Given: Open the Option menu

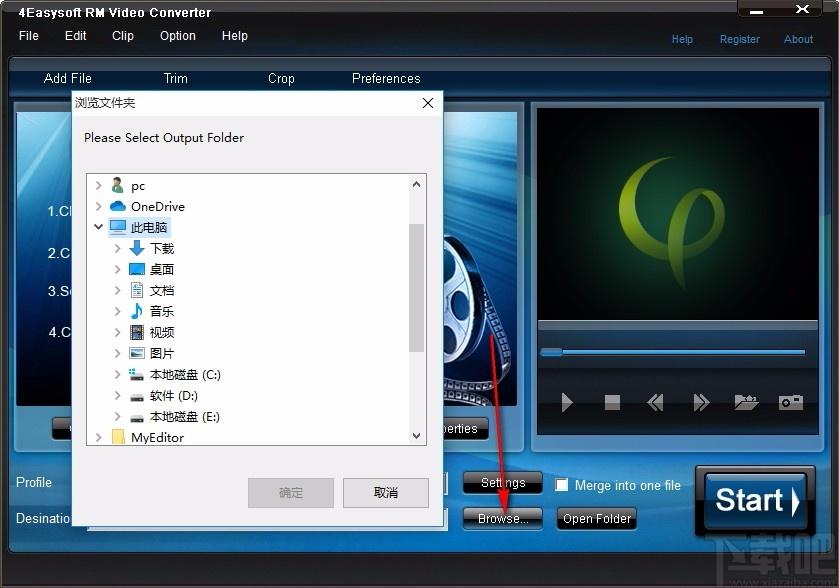Looking at the screenshot, I should 178,36.
